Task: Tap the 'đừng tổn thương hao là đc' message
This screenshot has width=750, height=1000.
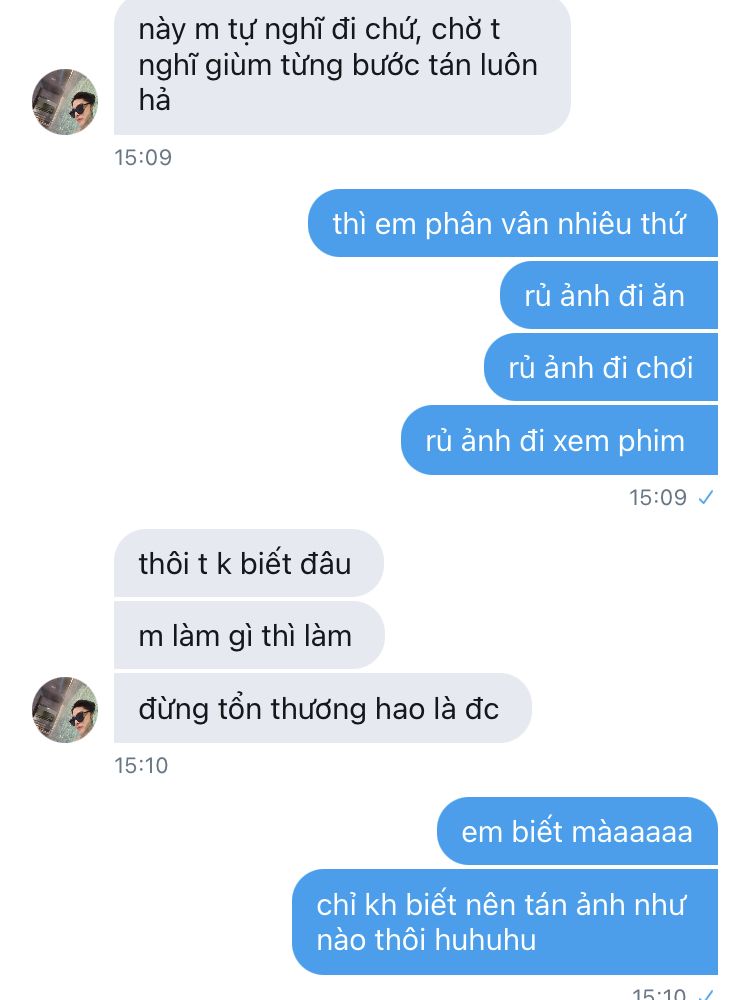Action: pyautogui.click(x=323, y=708)
